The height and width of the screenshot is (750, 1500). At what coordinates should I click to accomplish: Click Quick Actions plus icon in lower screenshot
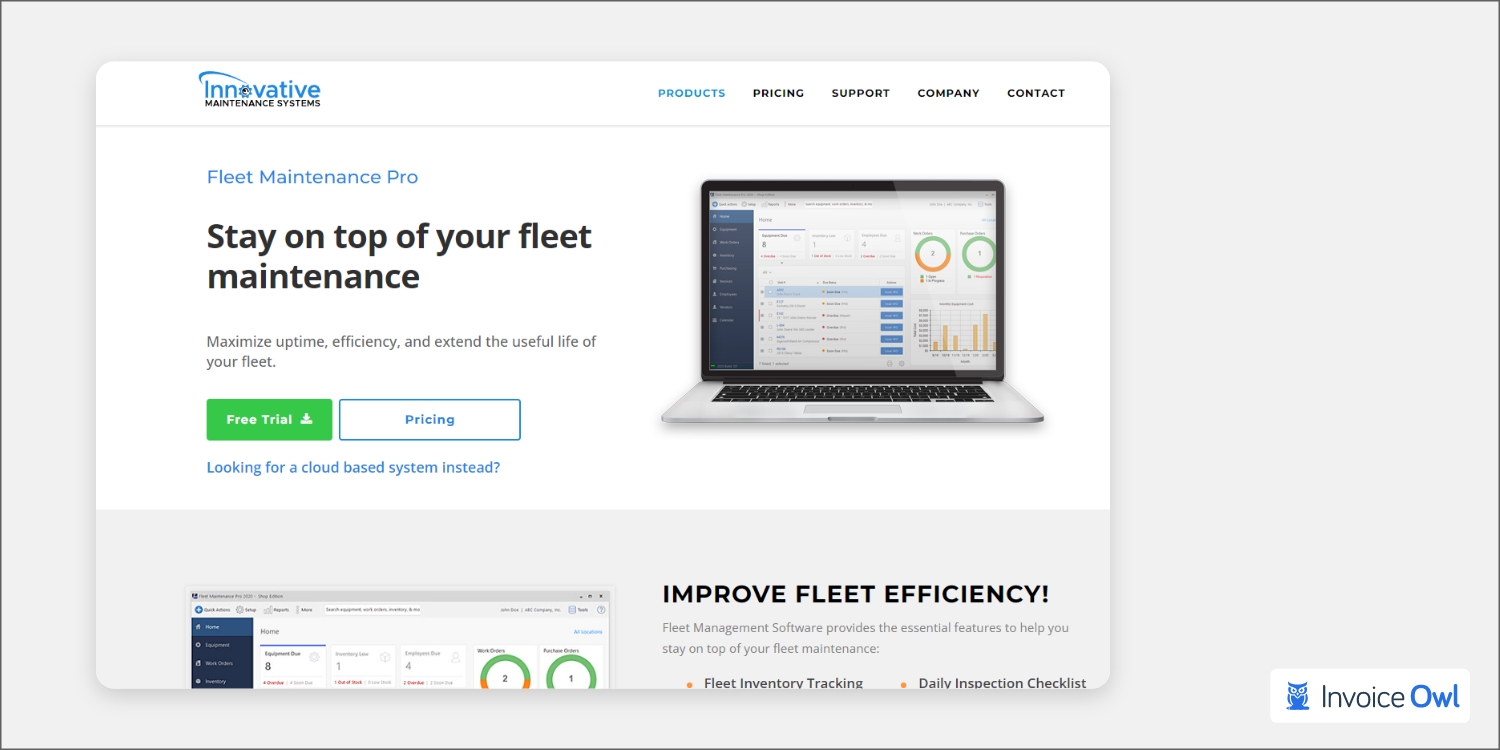(x=199, y=609)
